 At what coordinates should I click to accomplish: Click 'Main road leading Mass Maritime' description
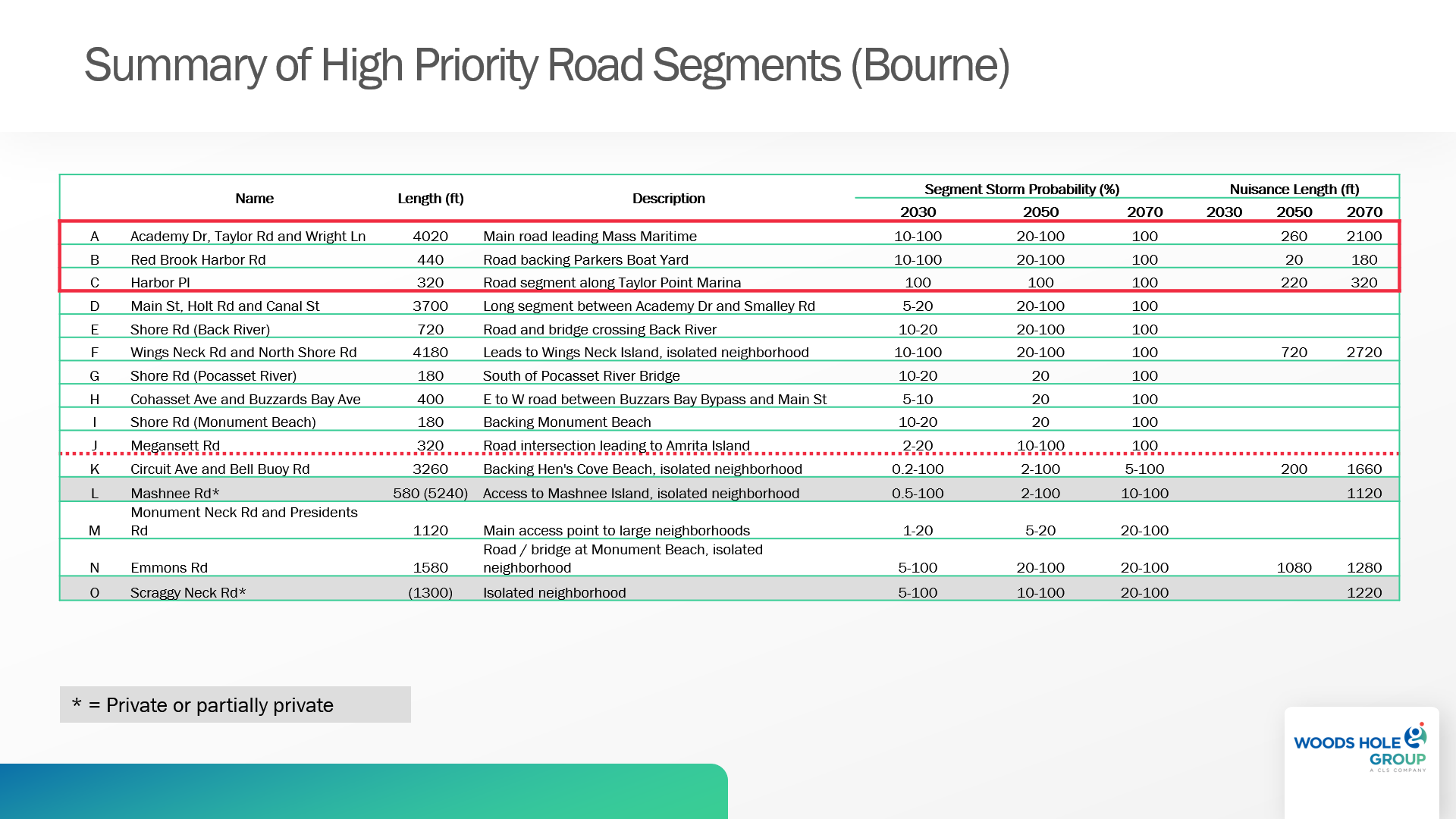(590, 237)
